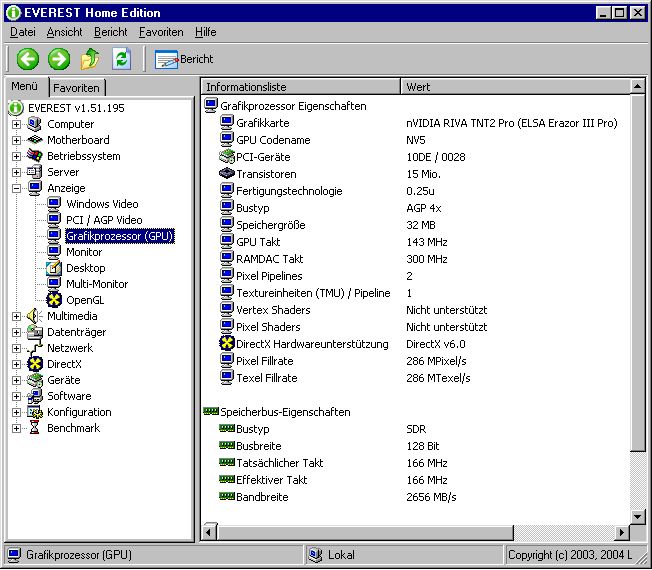Viewport: 652px width, 570px height.
Task: Expand the Konfiguration tree node
Action: 16,412
